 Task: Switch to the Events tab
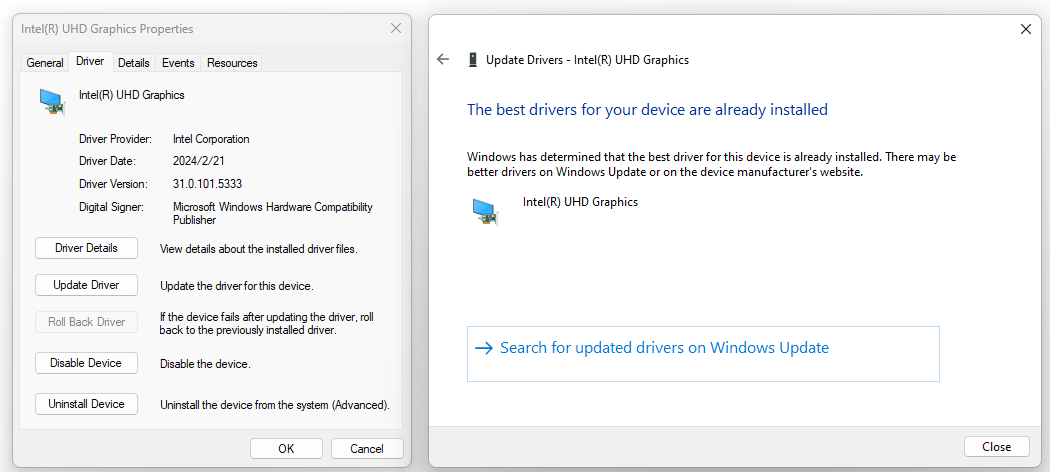pos(178,63)
